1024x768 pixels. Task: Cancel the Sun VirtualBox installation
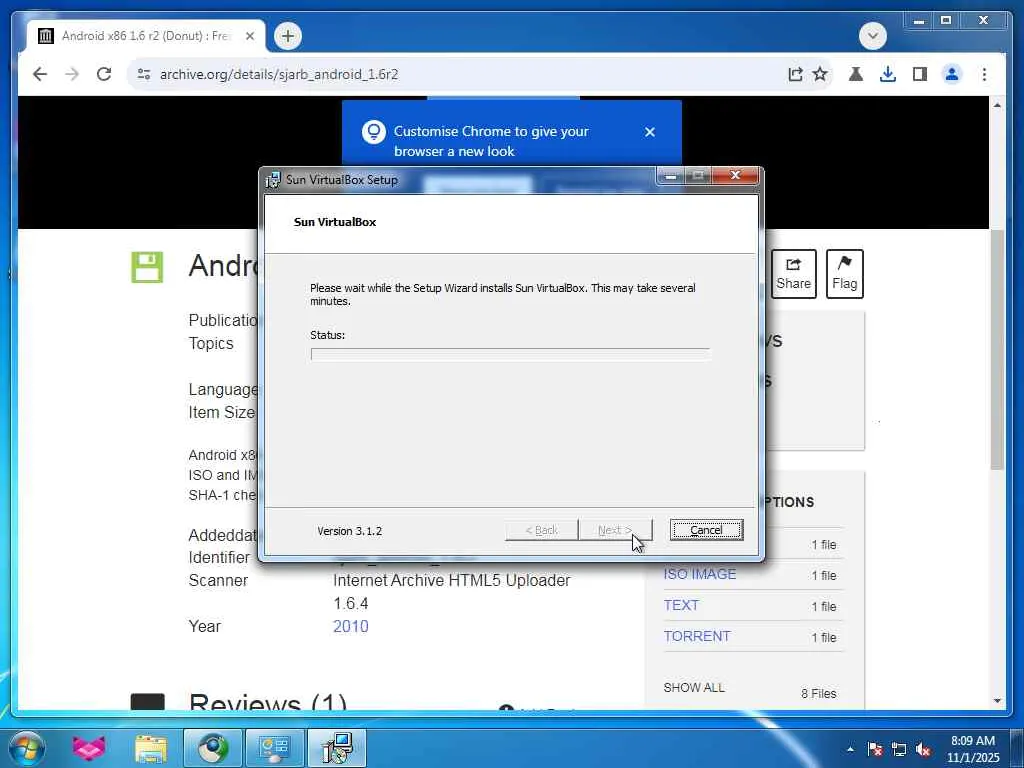pos(706,530)
